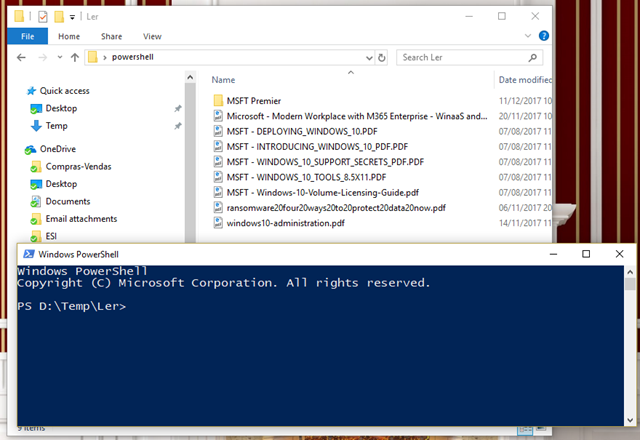Click the Search Ler box
This screenshot has height=440, width=640.
pos(469,58)
